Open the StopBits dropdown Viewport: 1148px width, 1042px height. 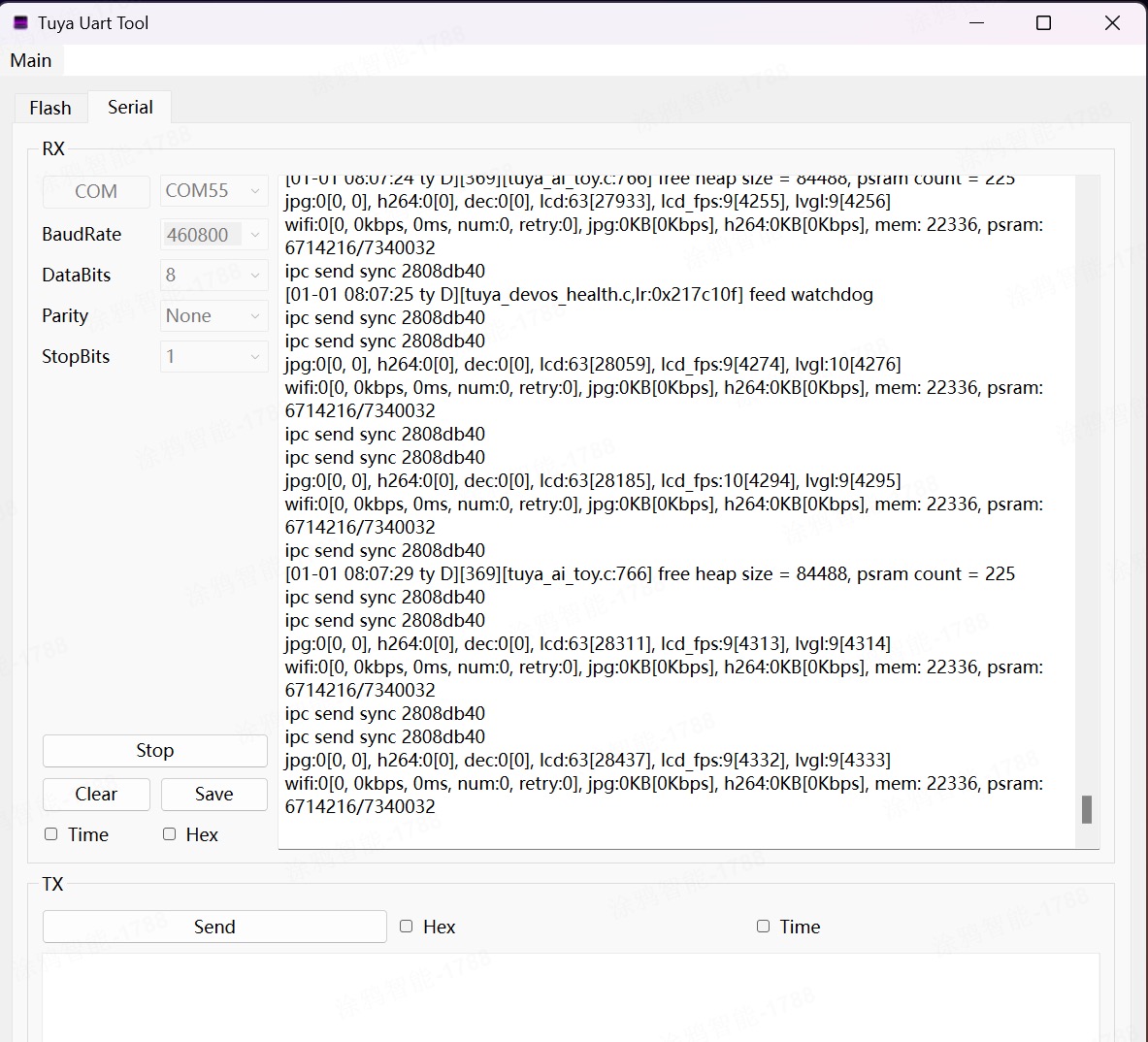(213, 357)
